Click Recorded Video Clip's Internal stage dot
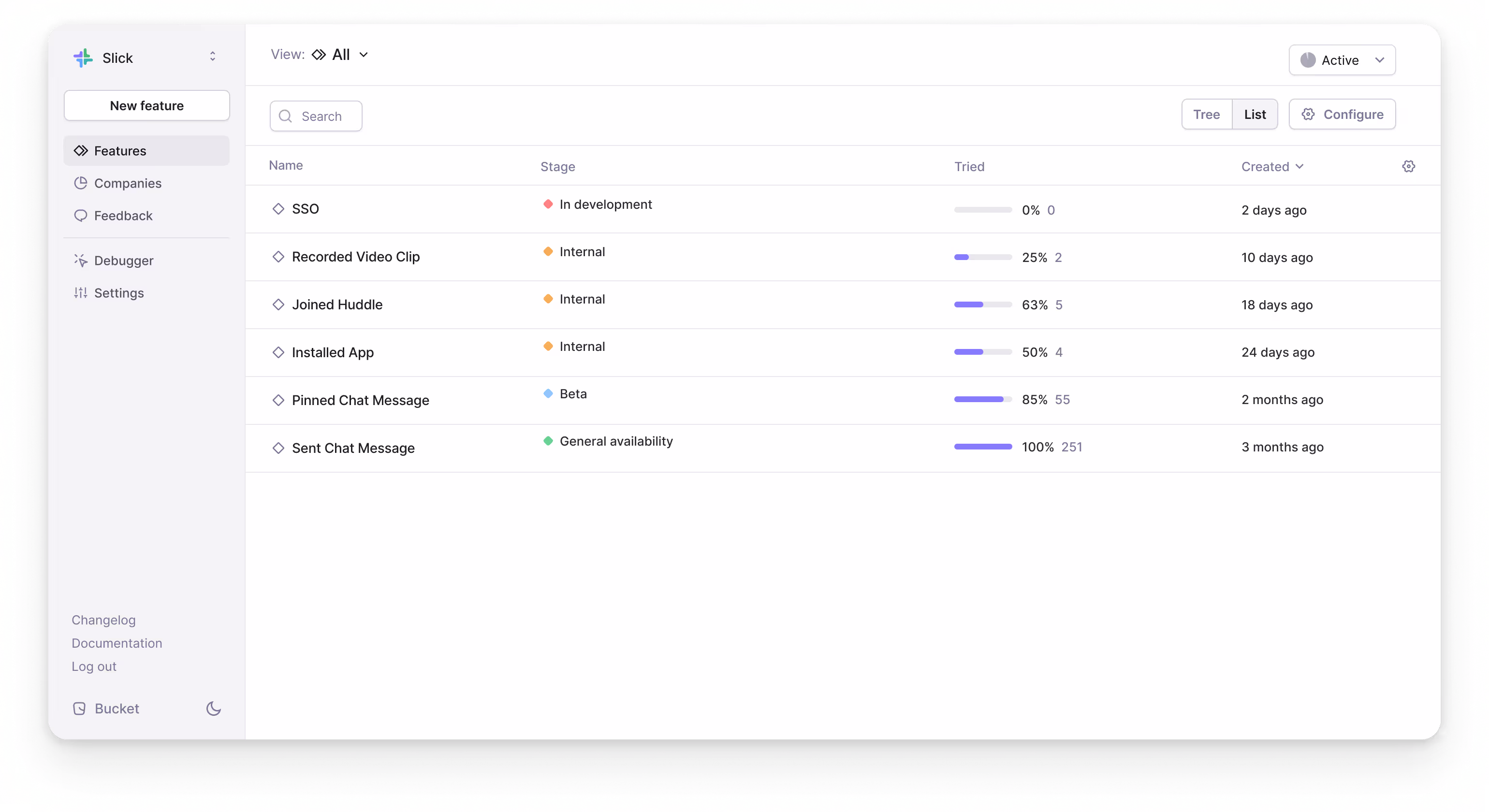 (547, 251)
